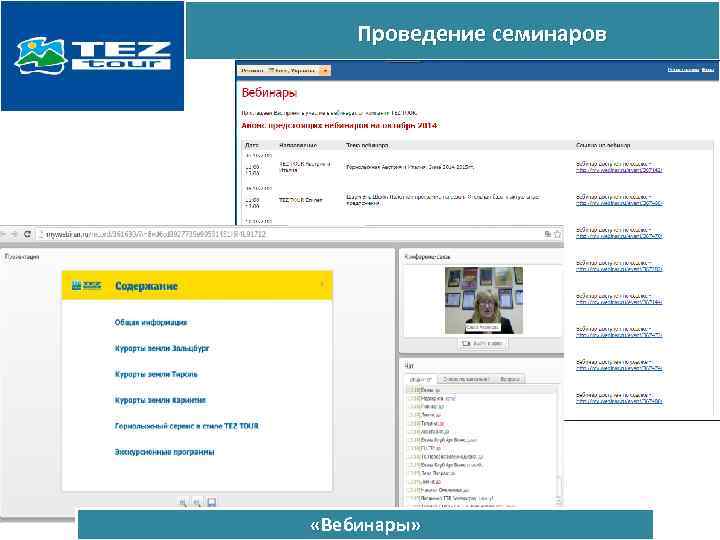The width and height of the screenshot is (720, 540).
Task: Click the fourth webinar link in the right column
Action: click(x=619, y=269)
